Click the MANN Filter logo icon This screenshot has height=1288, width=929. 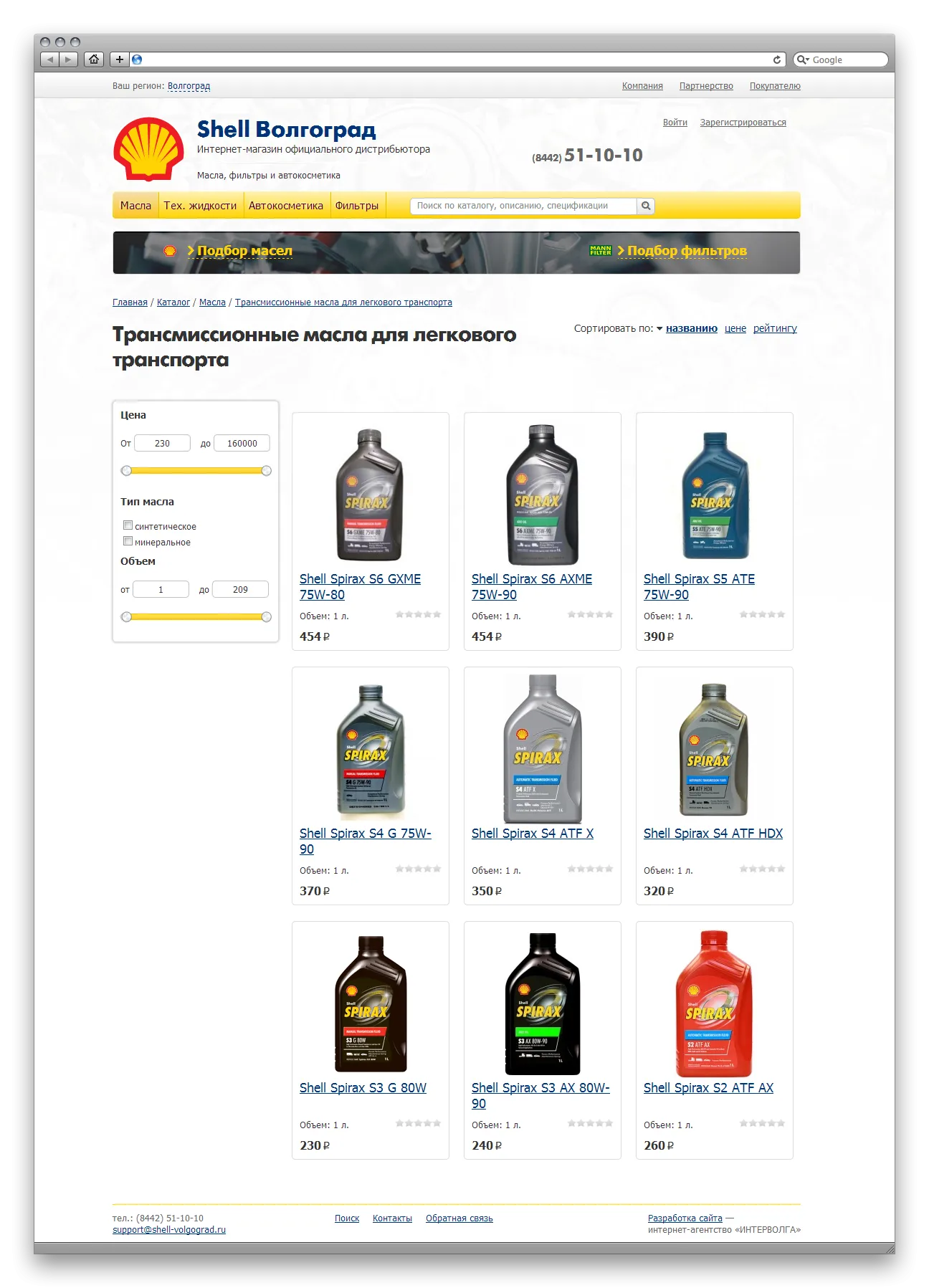[600, 250]
